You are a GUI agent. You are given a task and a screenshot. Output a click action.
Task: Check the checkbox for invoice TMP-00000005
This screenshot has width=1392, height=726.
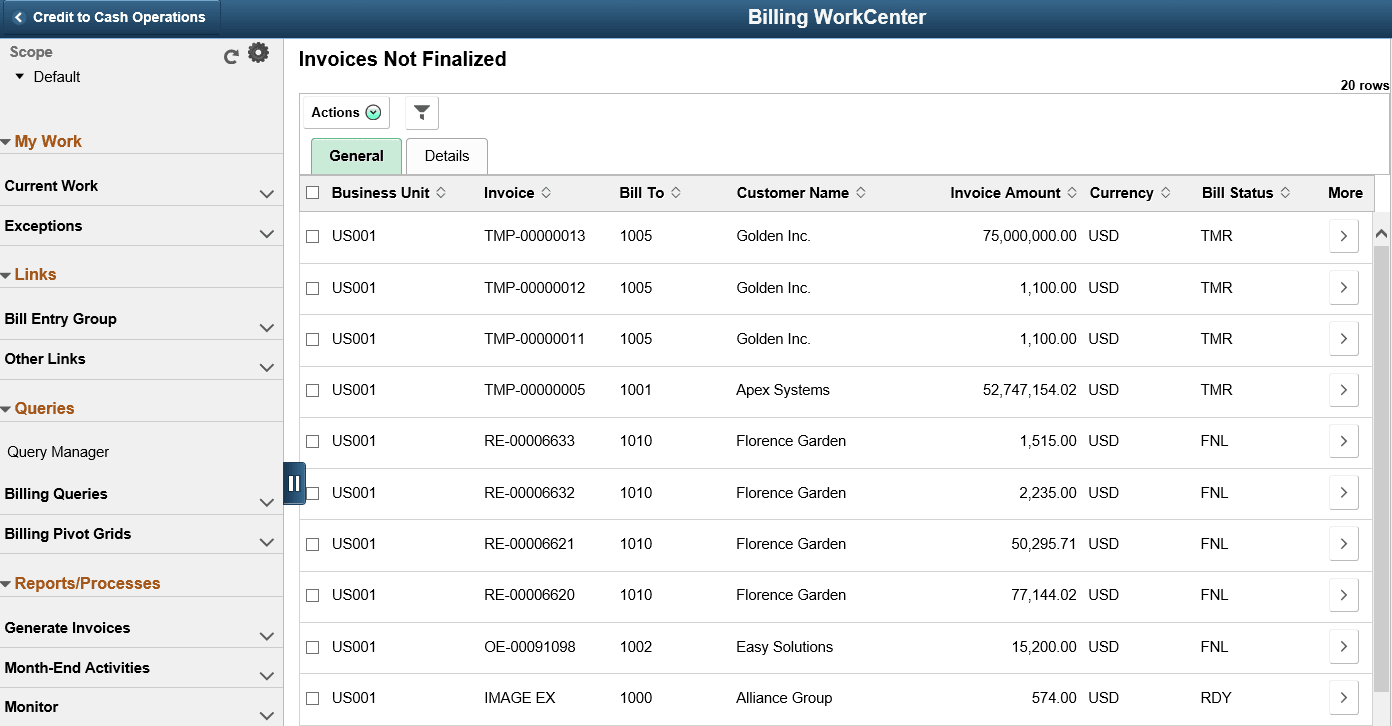[313, 389]
